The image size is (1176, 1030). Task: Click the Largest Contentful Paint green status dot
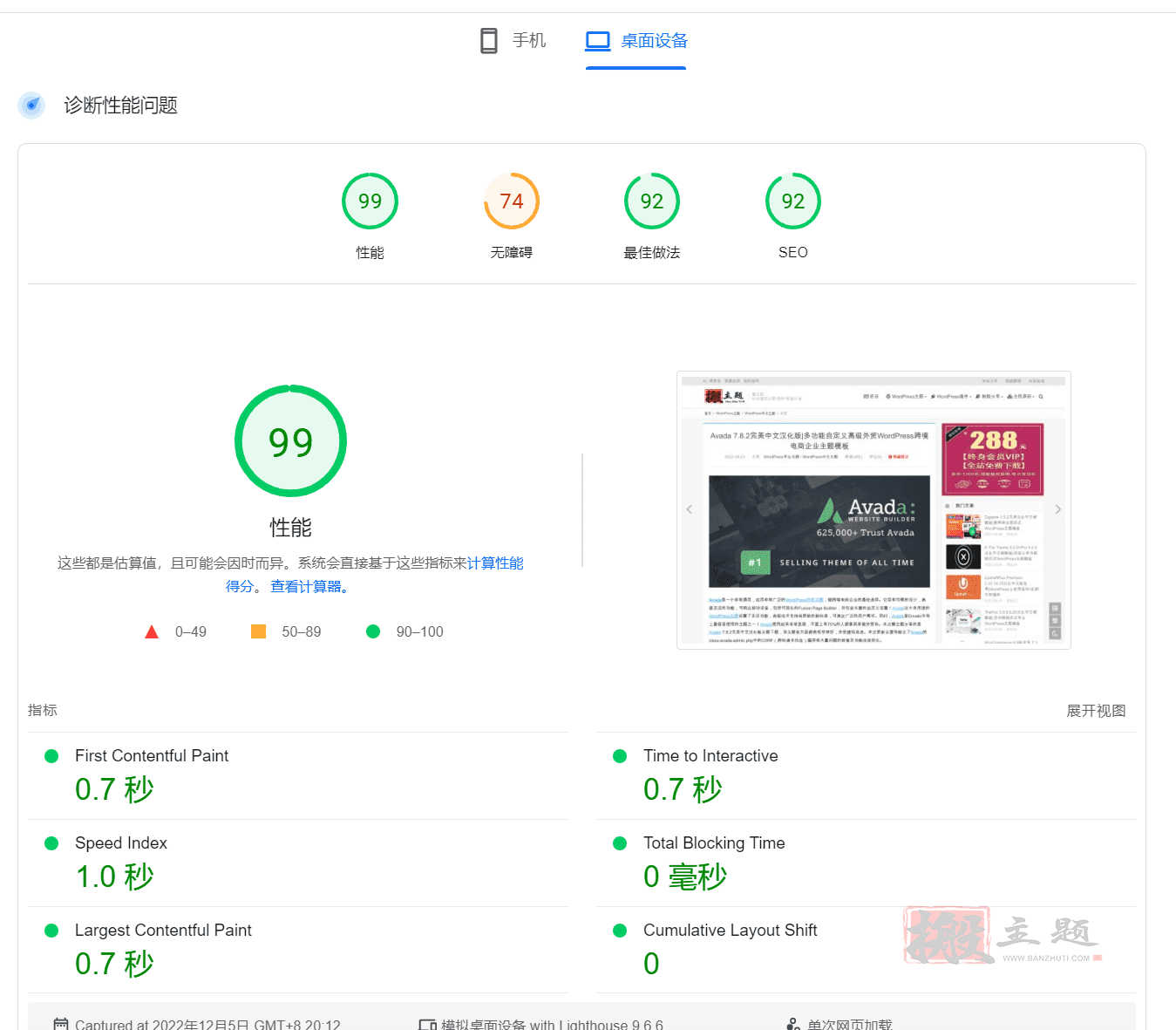click(x=51, y=931)
